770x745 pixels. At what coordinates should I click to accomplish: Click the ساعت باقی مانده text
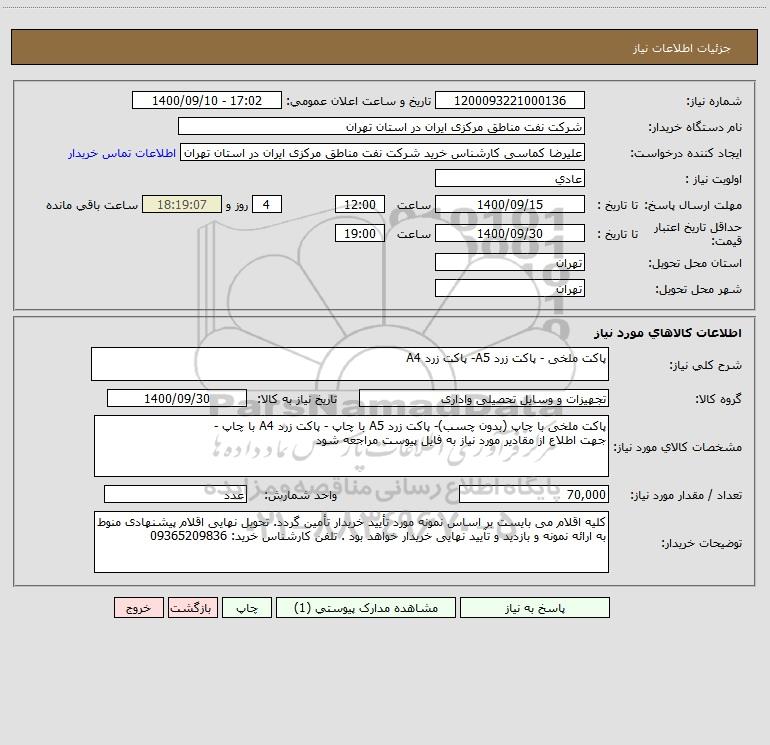coord(92,205)
